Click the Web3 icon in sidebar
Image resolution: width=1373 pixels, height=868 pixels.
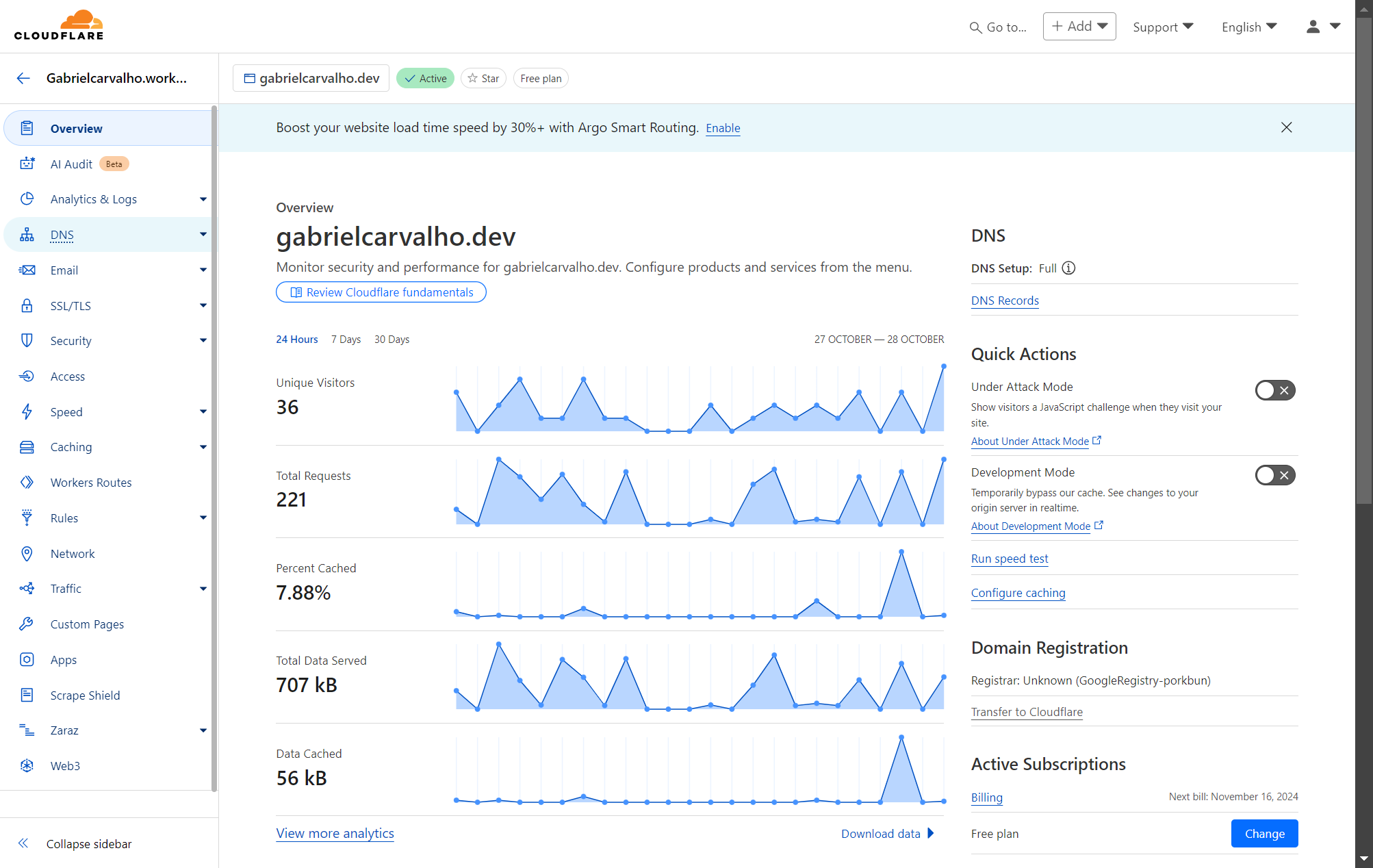tap(27, 766)
